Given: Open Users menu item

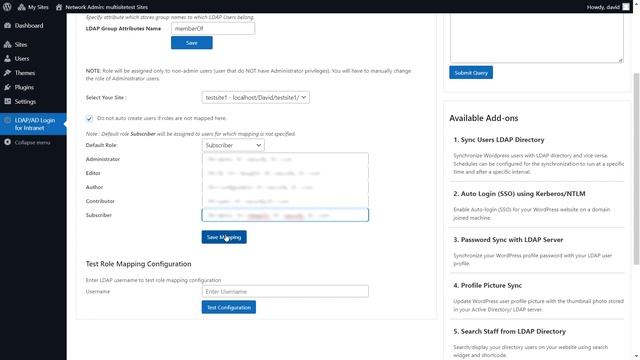Looking at the screenshot, I should pyautogui.click(x=22, y=59).
